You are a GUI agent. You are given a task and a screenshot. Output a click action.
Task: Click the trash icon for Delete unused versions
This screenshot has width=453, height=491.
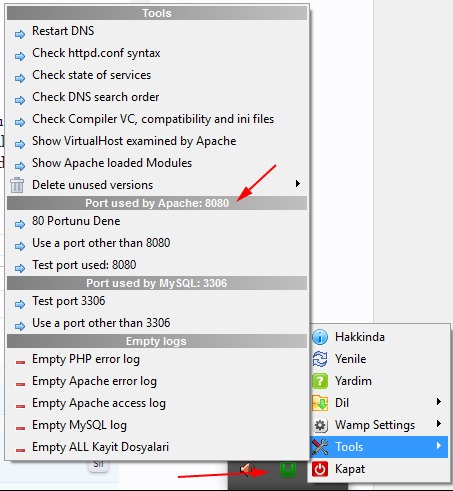click(x=17, y=185)
